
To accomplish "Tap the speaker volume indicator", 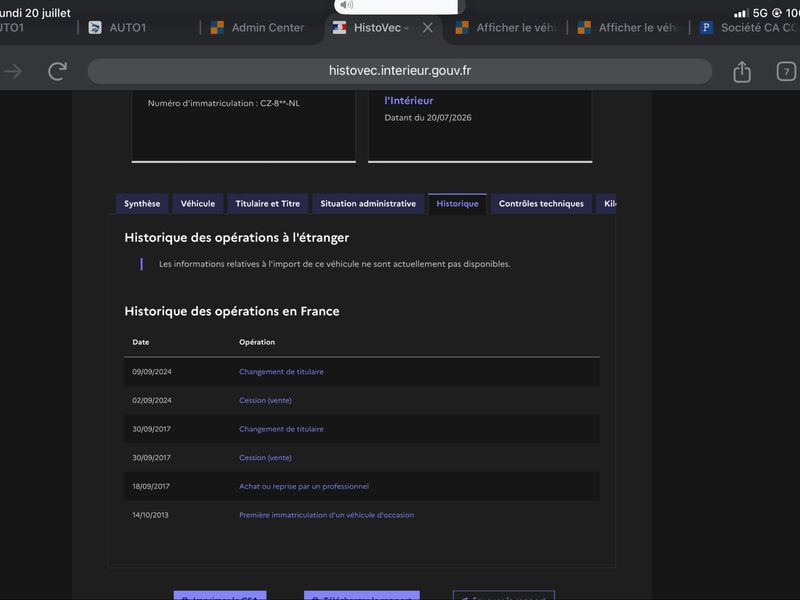I will click(346, 5).
